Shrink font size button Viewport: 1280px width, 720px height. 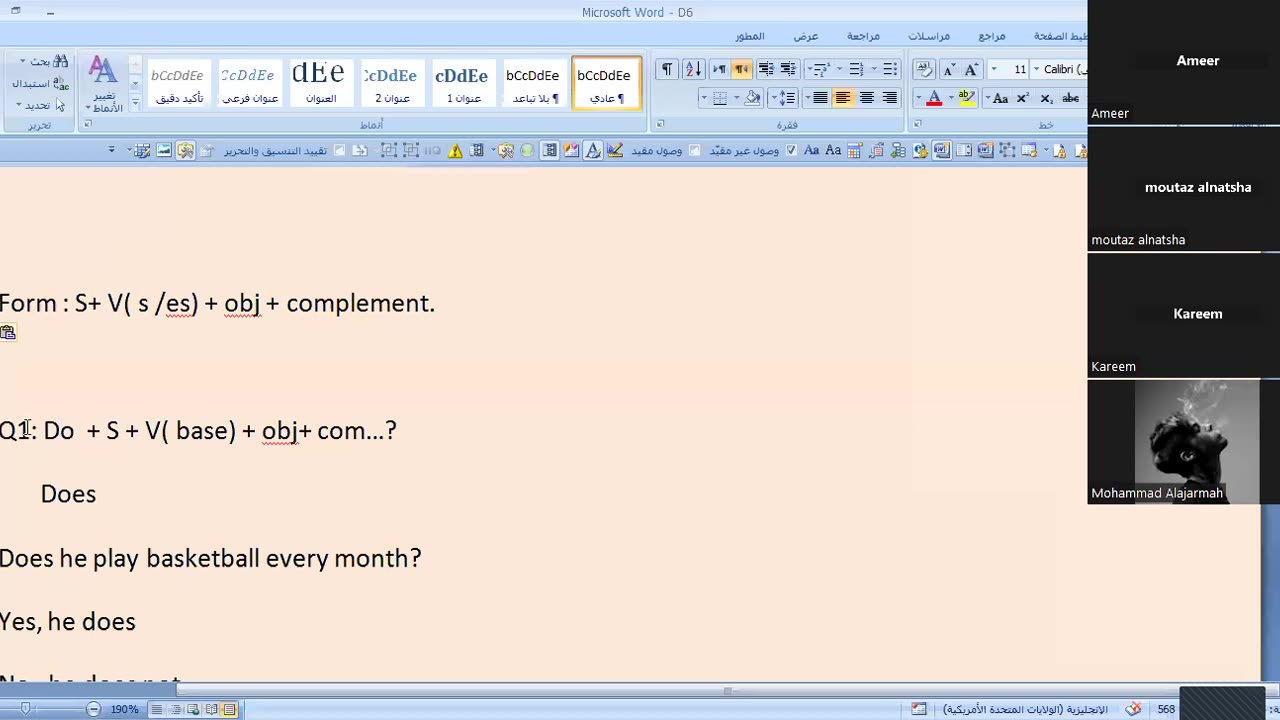pyautogui.click(x=949, y=69)
